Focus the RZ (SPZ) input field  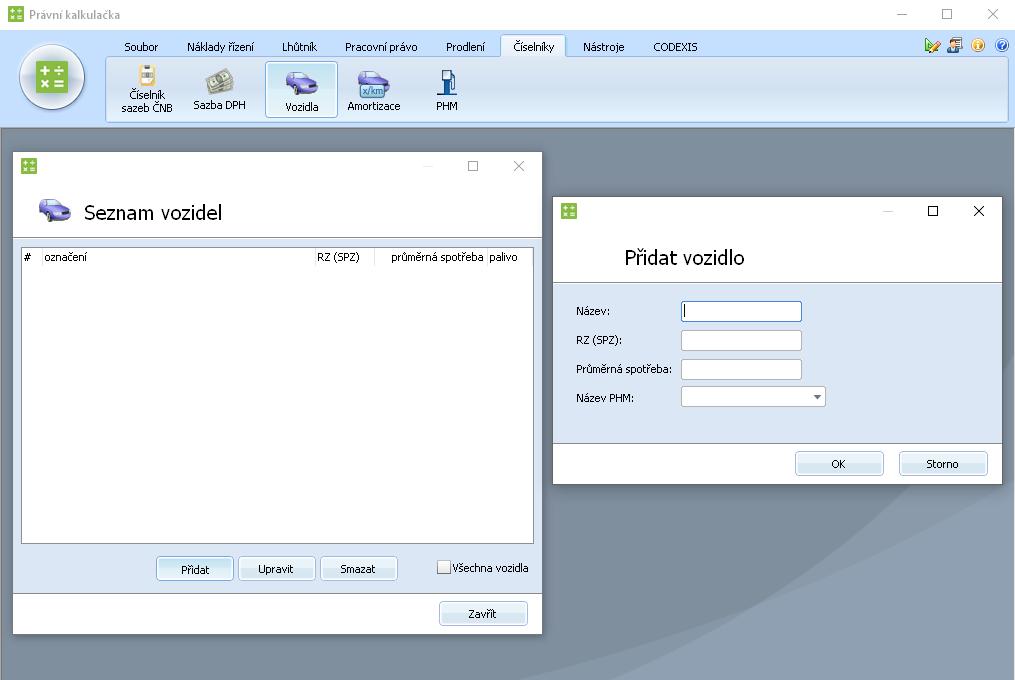741,341
